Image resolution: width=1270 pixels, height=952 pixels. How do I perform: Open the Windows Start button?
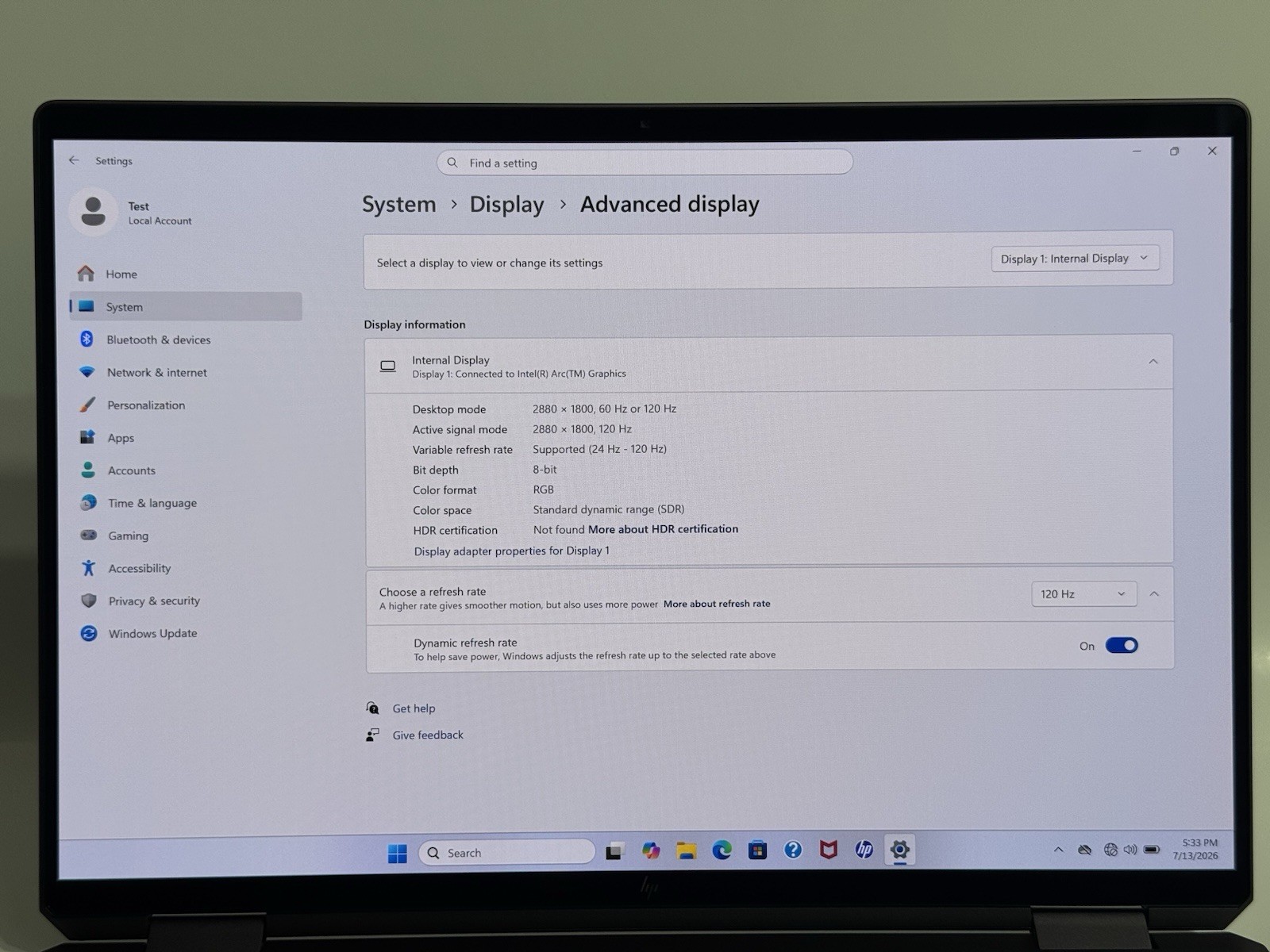tap(397, 853)
